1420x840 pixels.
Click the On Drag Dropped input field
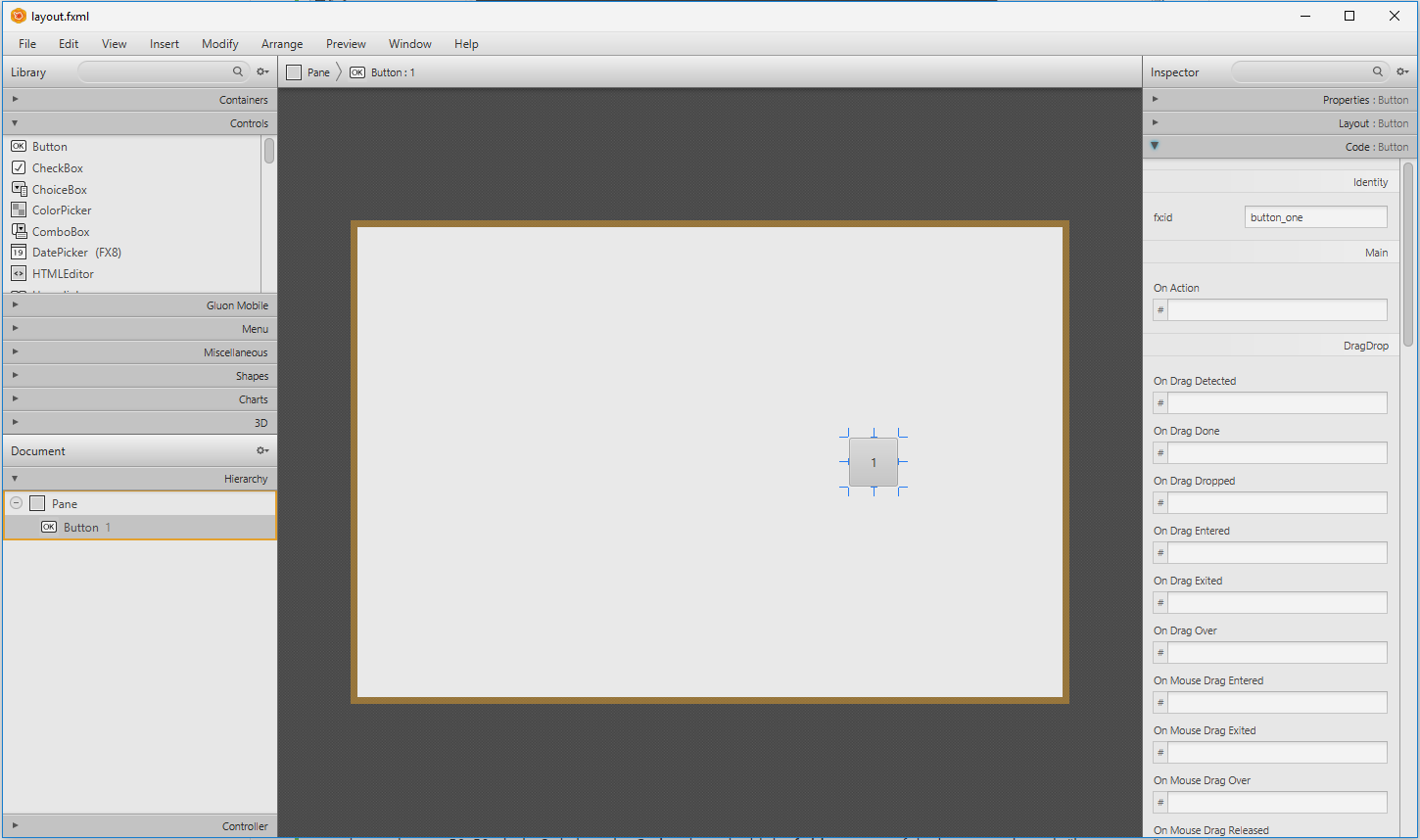click(x=1277, y=503)
